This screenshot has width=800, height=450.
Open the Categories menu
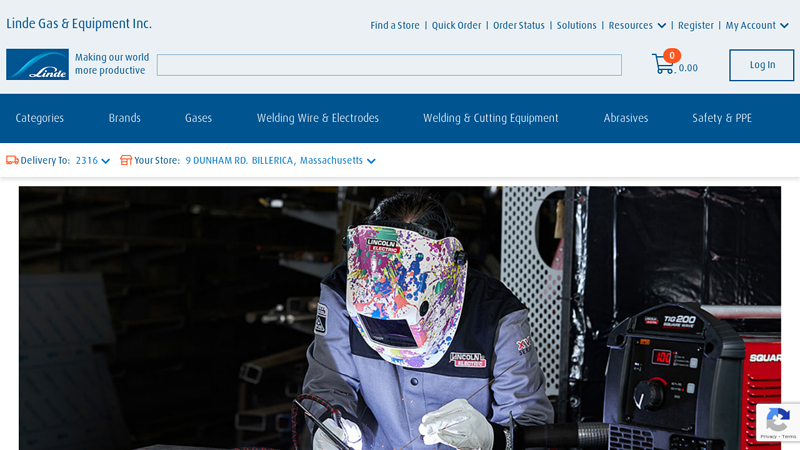click(x=40, y=118)
